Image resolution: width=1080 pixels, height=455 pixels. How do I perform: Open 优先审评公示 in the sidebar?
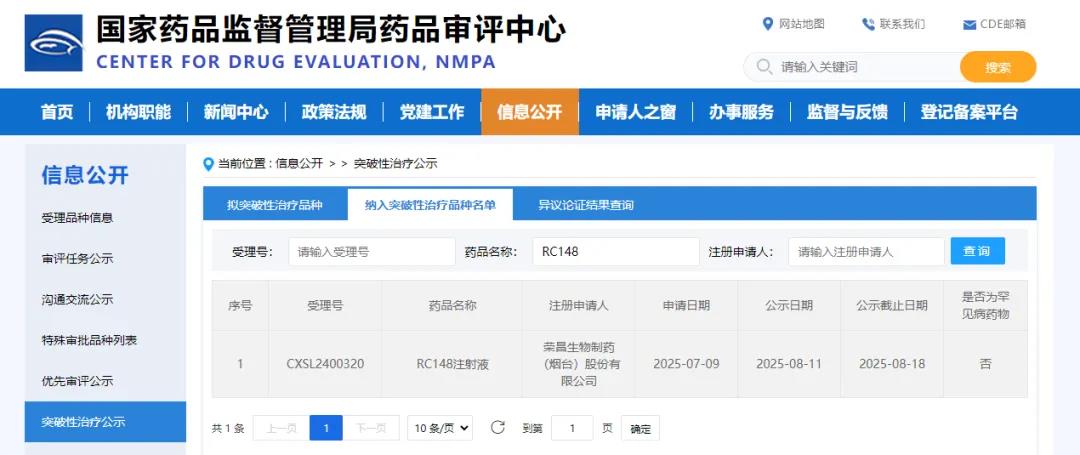(x=77, y=381)
